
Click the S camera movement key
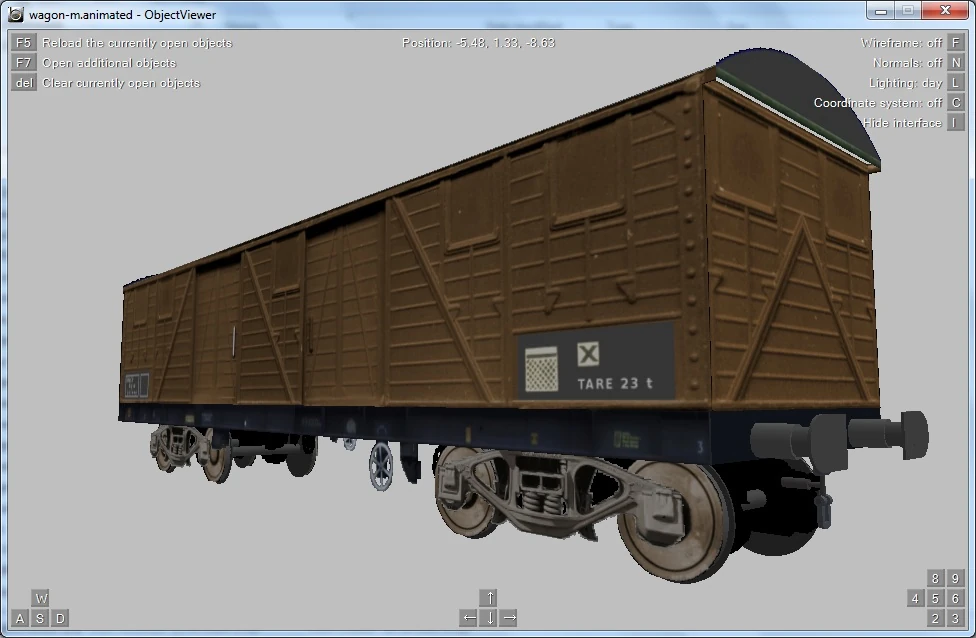(x=40, y=618)
